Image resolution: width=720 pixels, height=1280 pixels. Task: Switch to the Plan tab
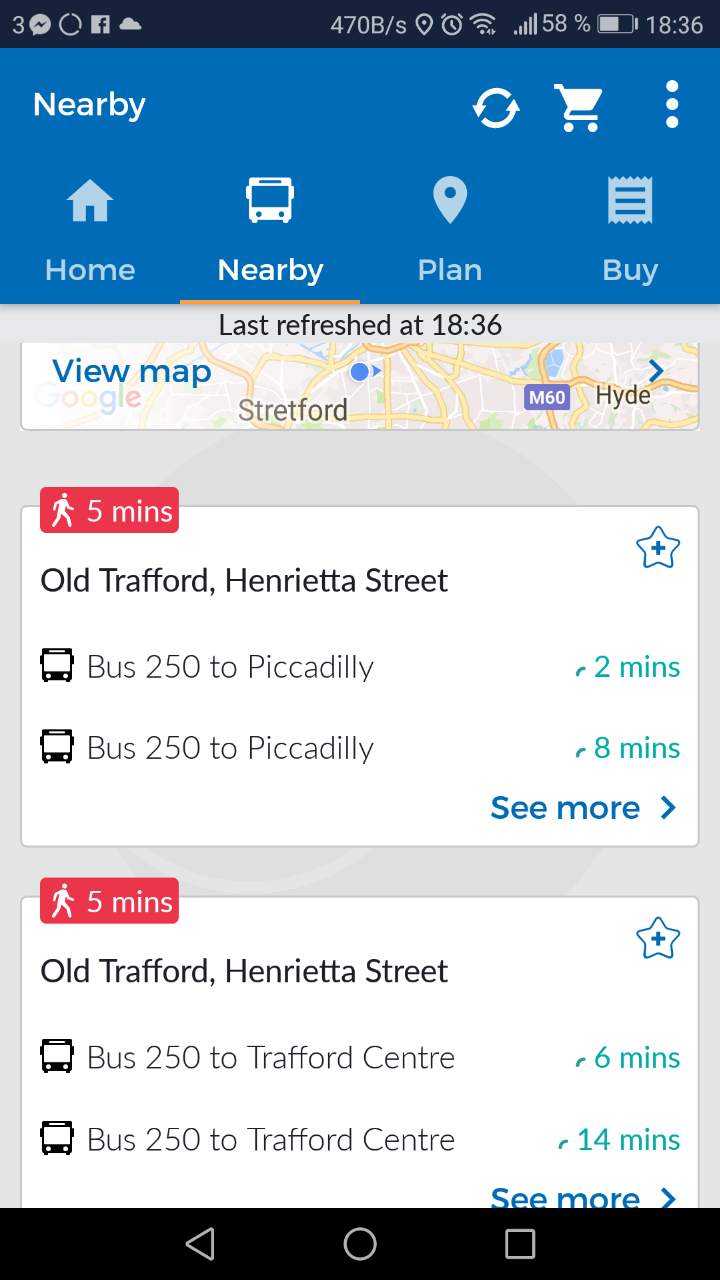coord(450,229)
